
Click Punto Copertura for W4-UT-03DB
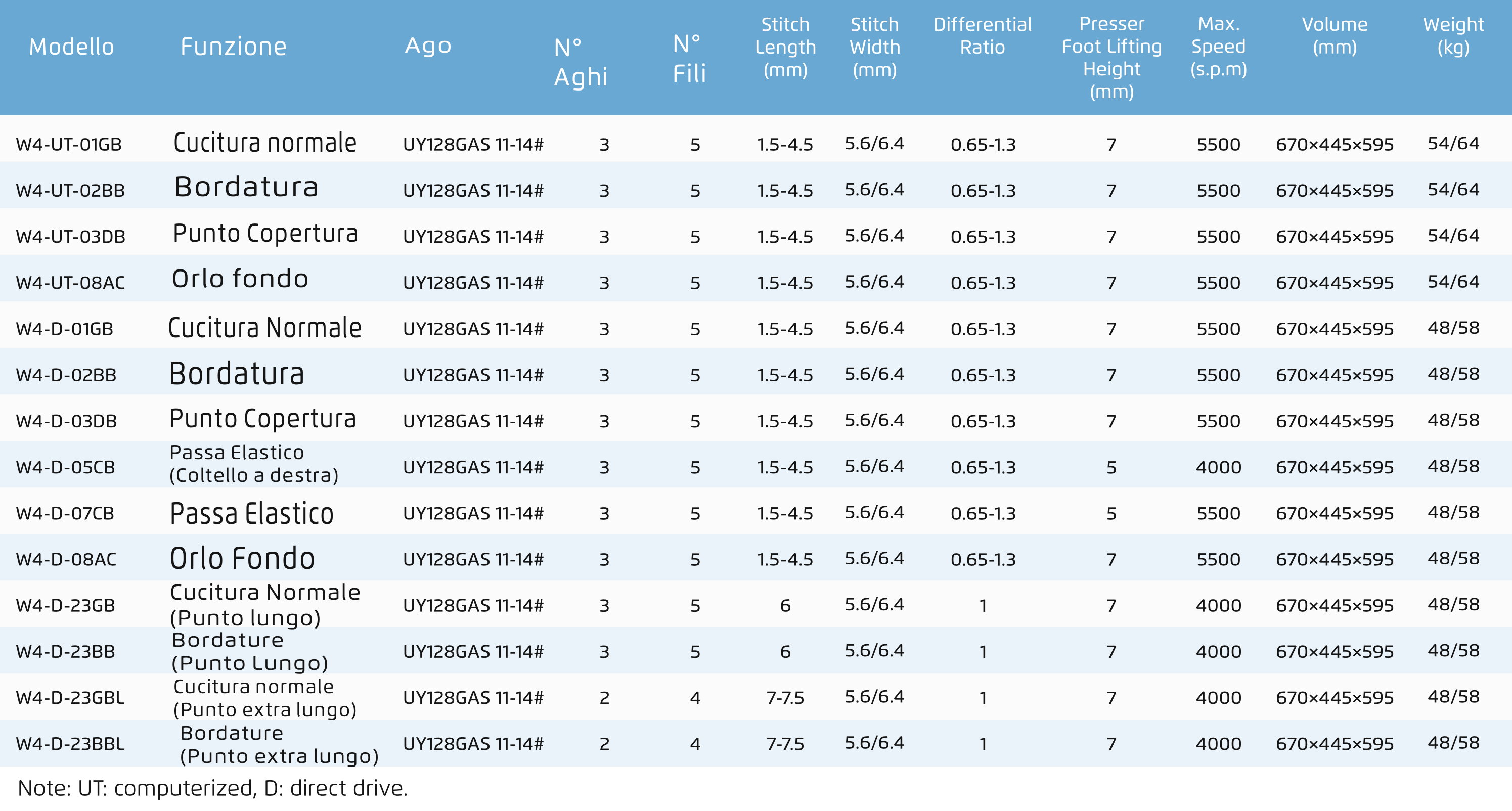point(265,234)
